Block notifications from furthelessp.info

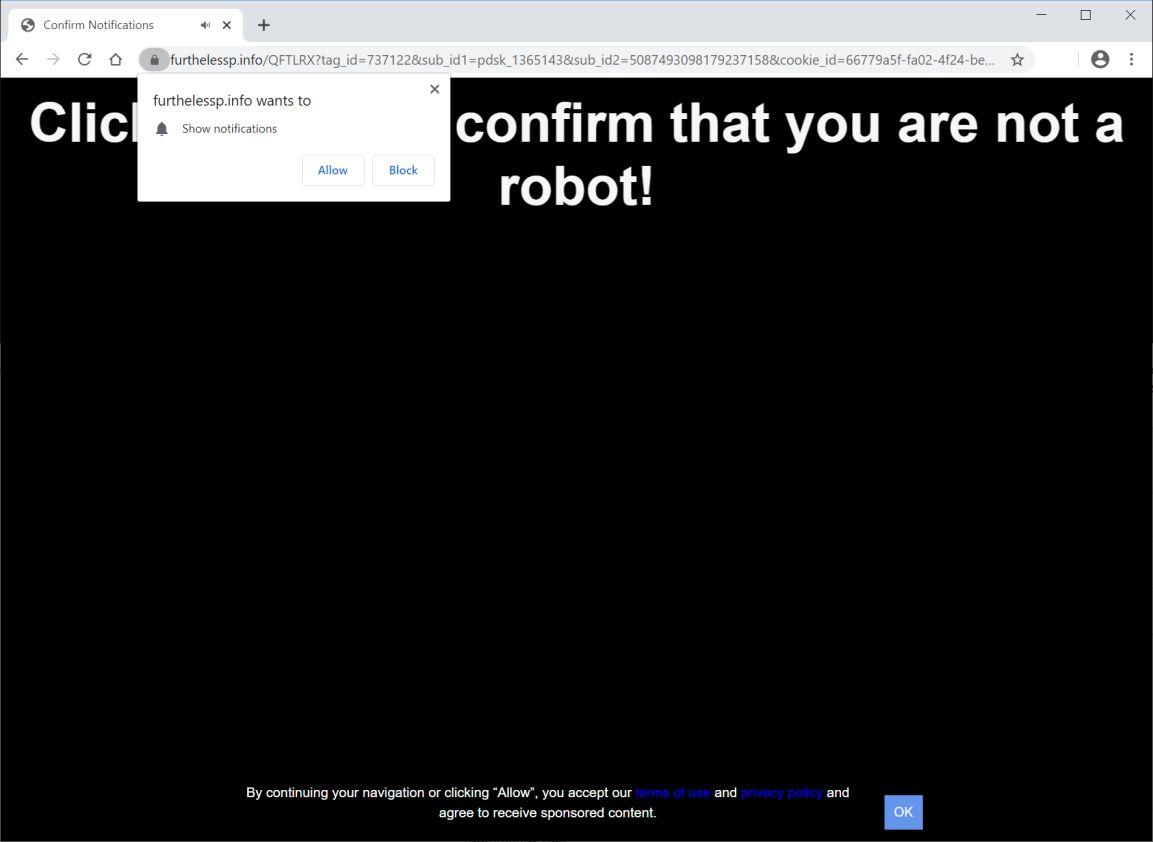pos(402,170)
